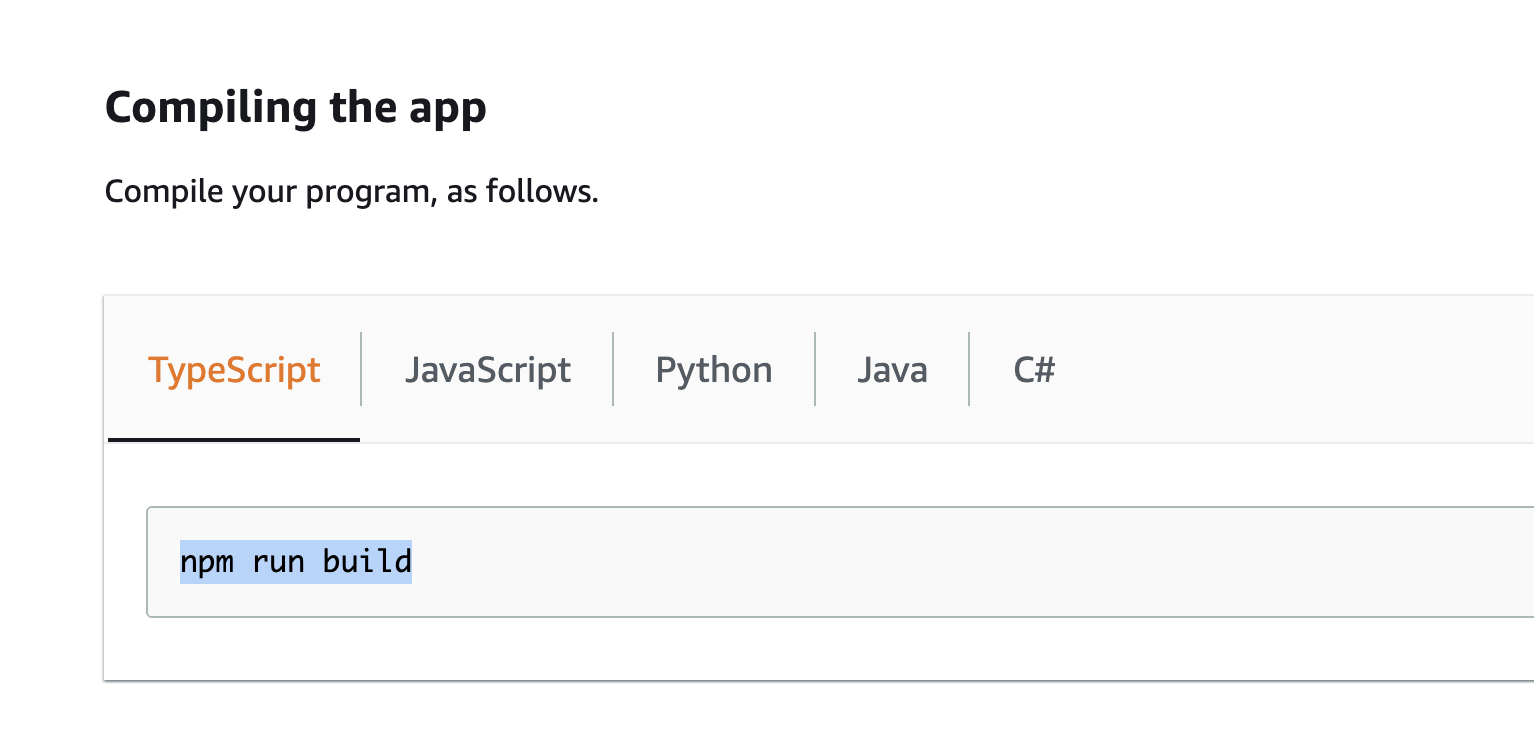The height and width of the screenshot is (756, 1534).
Task: Click the Compile your program sentence
Action: coord(351,190)
